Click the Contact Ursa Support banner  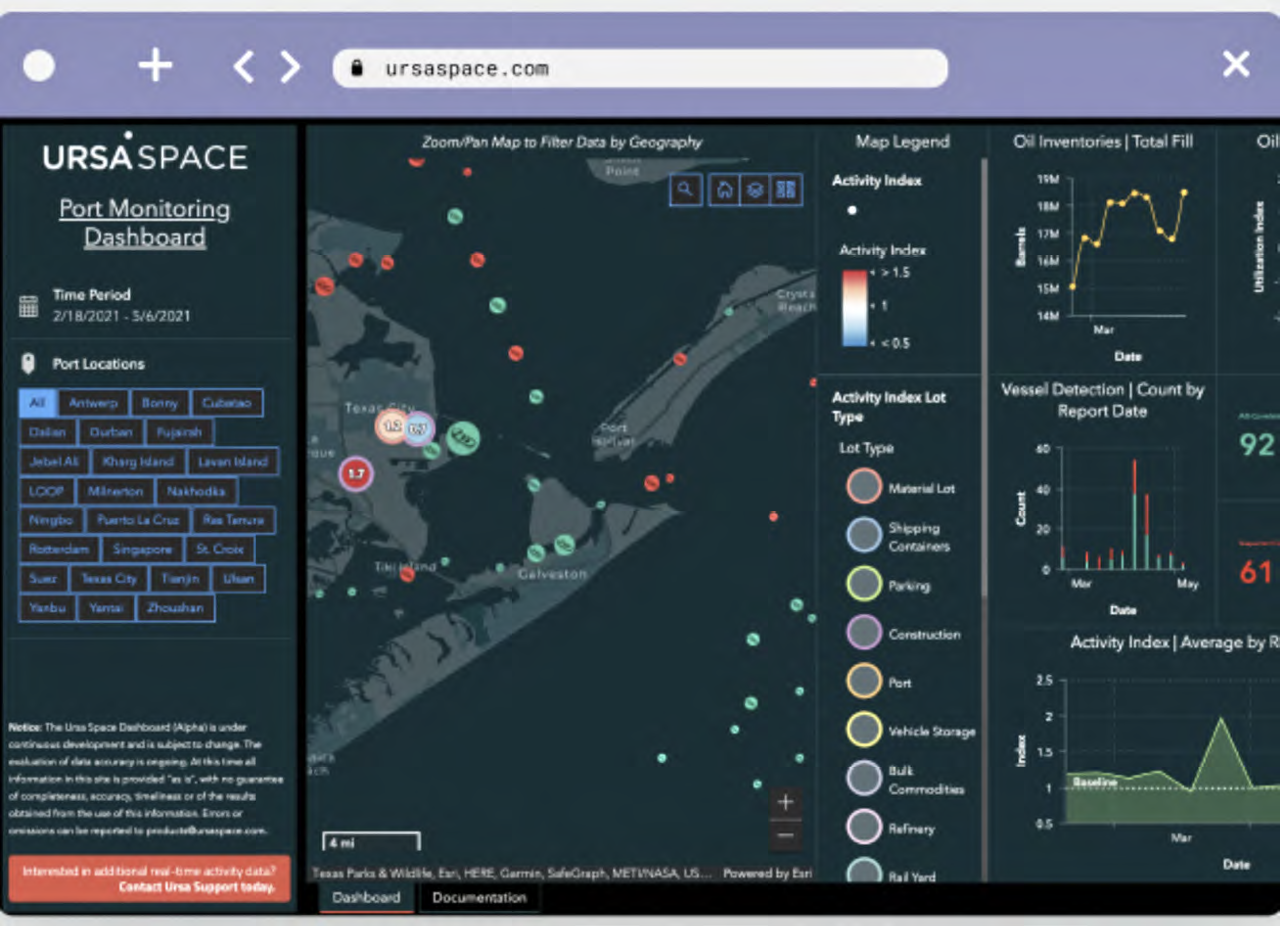point(149,879)
